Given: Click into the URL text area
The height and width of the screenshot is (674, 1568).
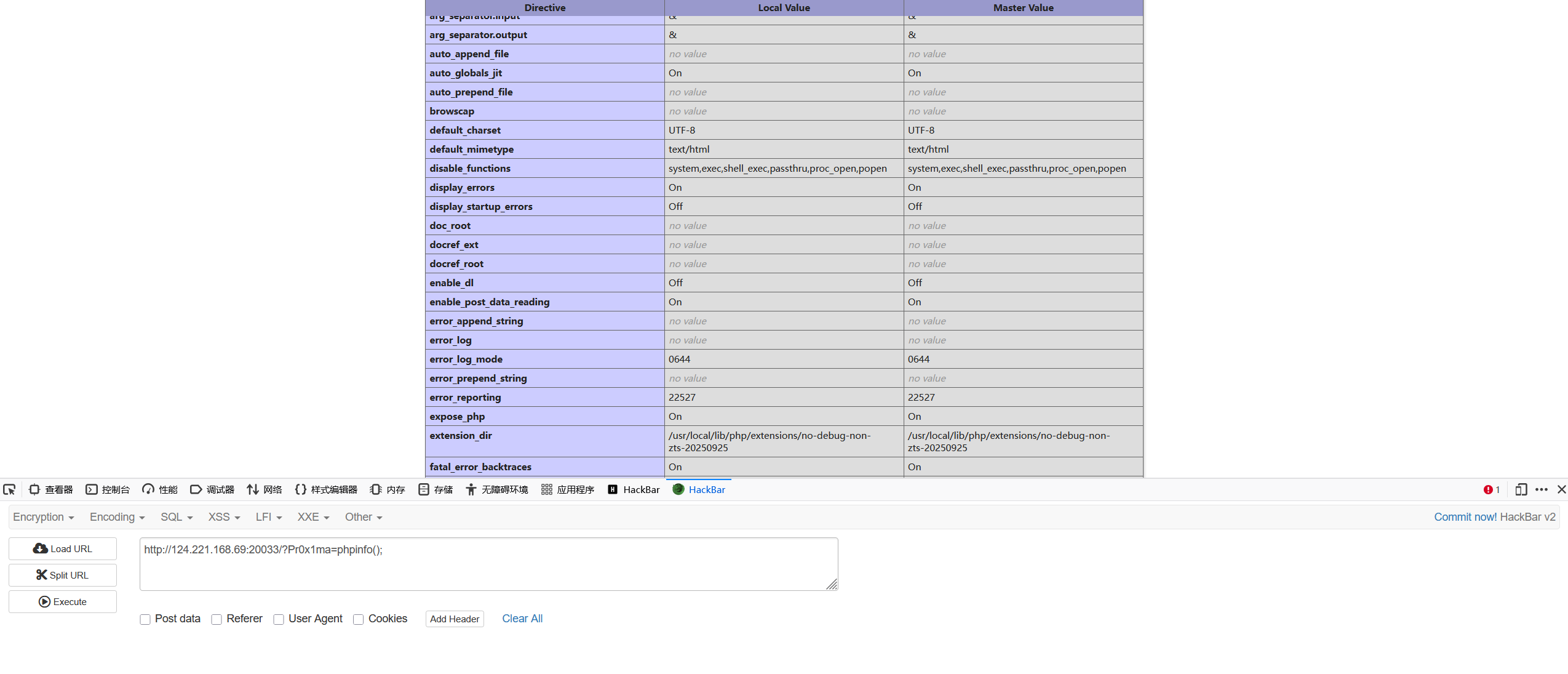Looking at the screenshot, I should pyautogui.click(x=488, y=564).
